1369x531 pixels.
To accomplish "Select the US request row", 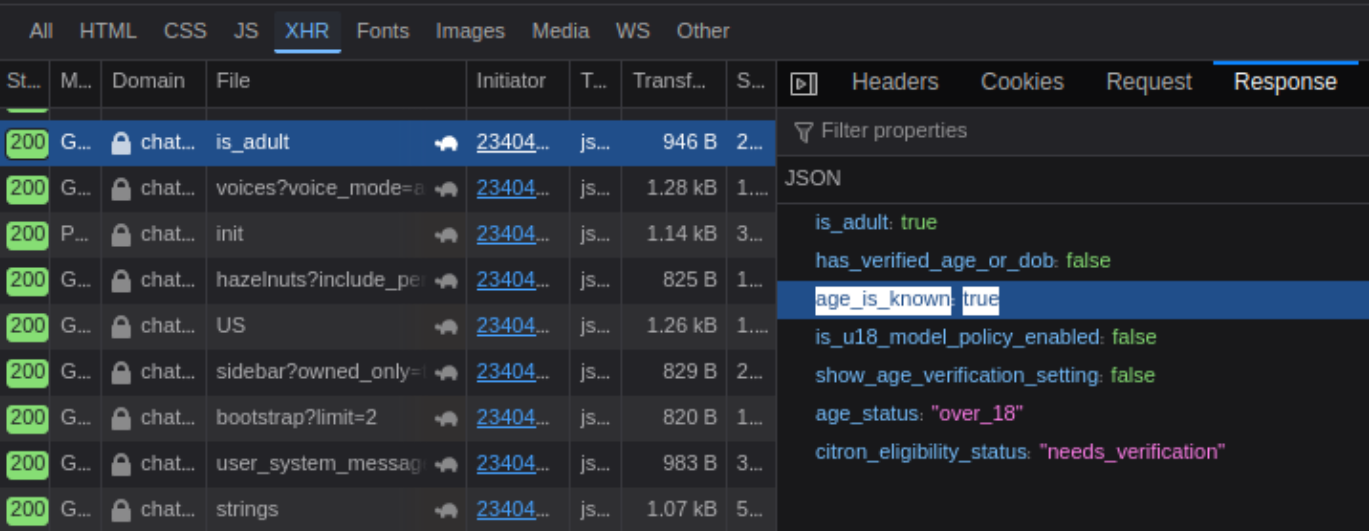I will point(388,326).
